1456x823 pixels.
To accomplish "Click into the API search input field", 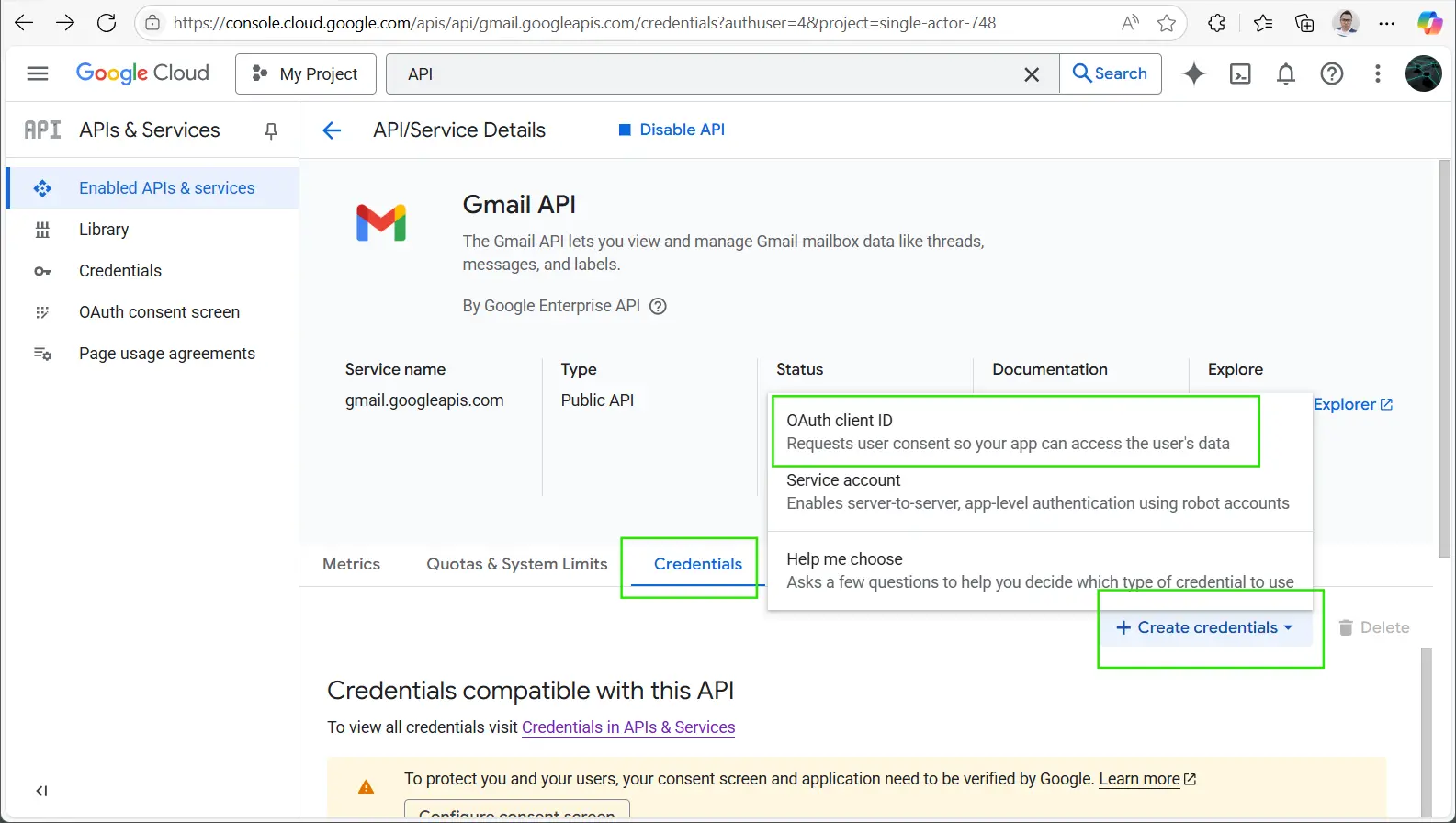I will 707,74.
